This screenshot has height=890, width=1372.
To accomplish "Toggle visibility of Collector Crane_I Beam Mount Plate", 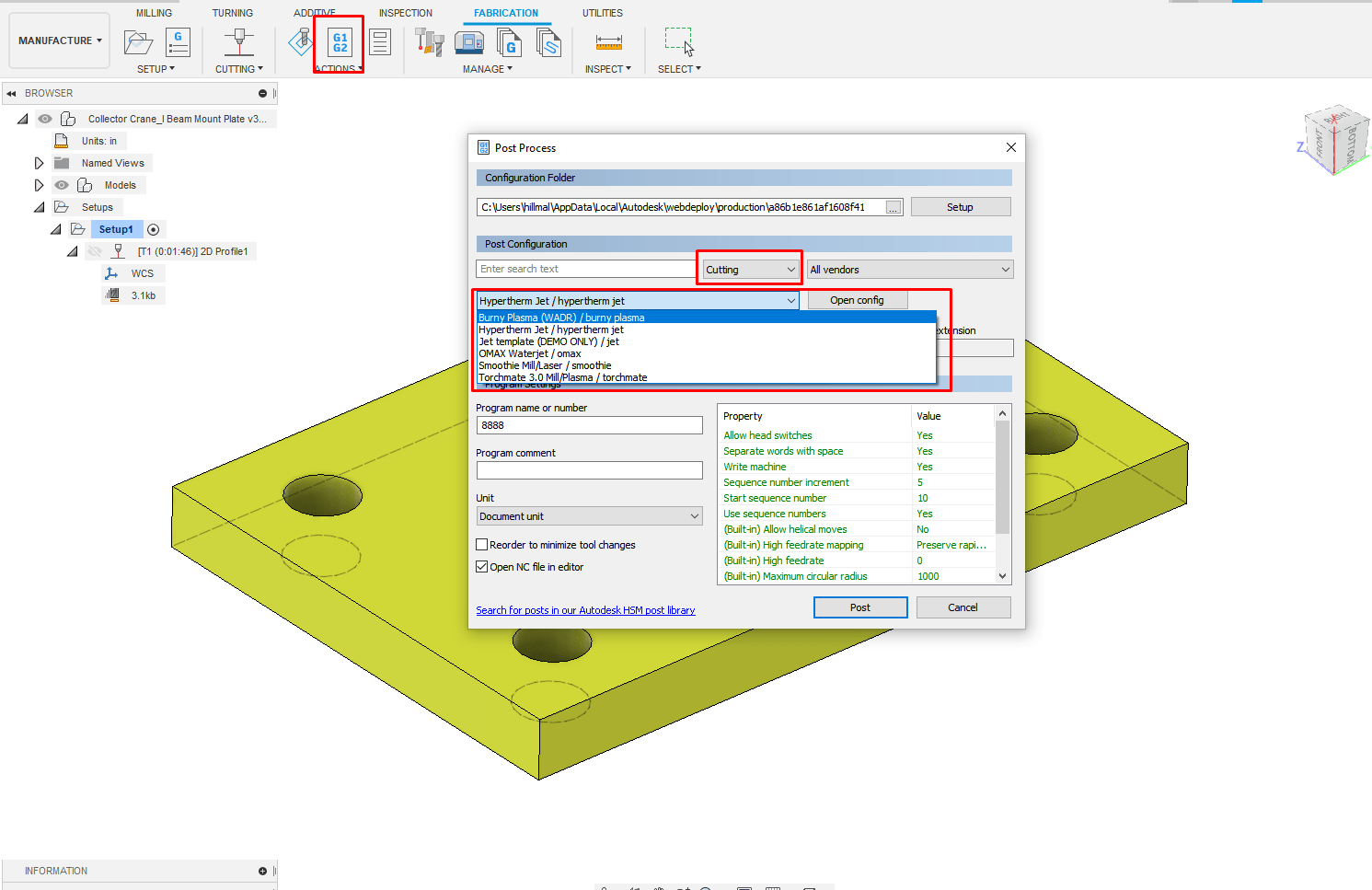I will [44, 118].
